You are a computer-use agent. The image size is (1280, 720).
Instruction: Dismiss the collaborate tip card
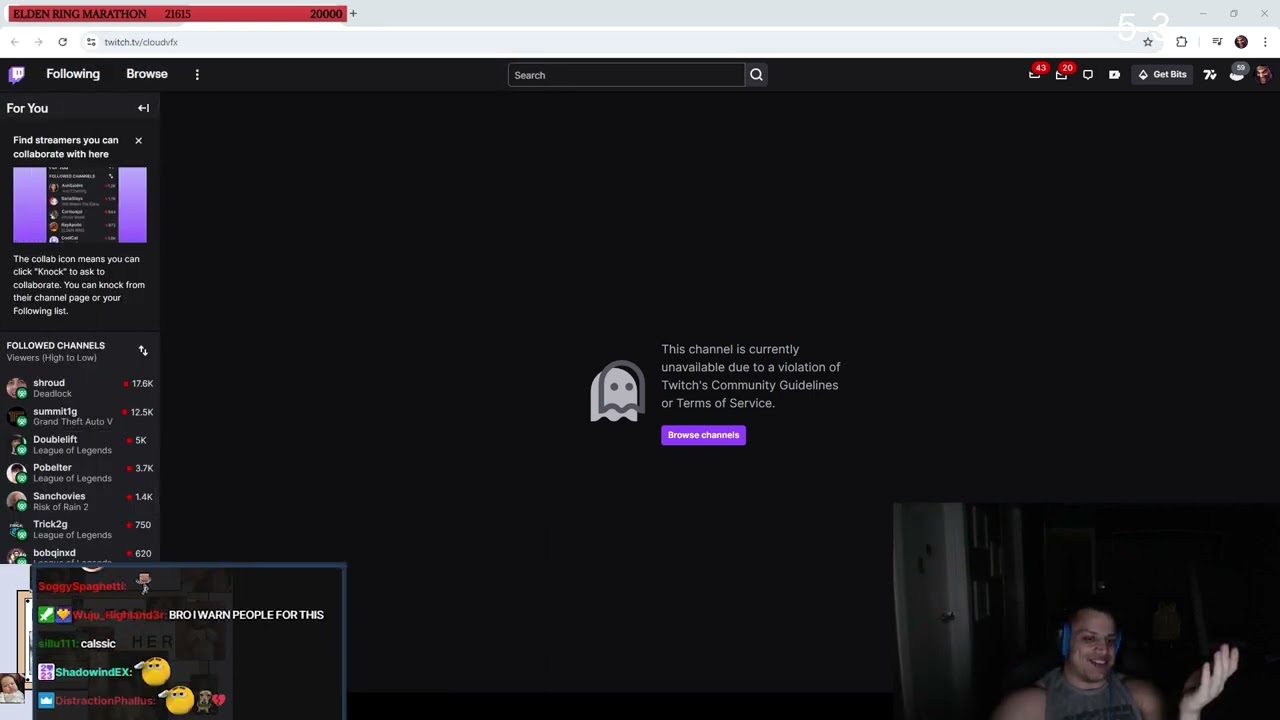(x=138, y=140)
